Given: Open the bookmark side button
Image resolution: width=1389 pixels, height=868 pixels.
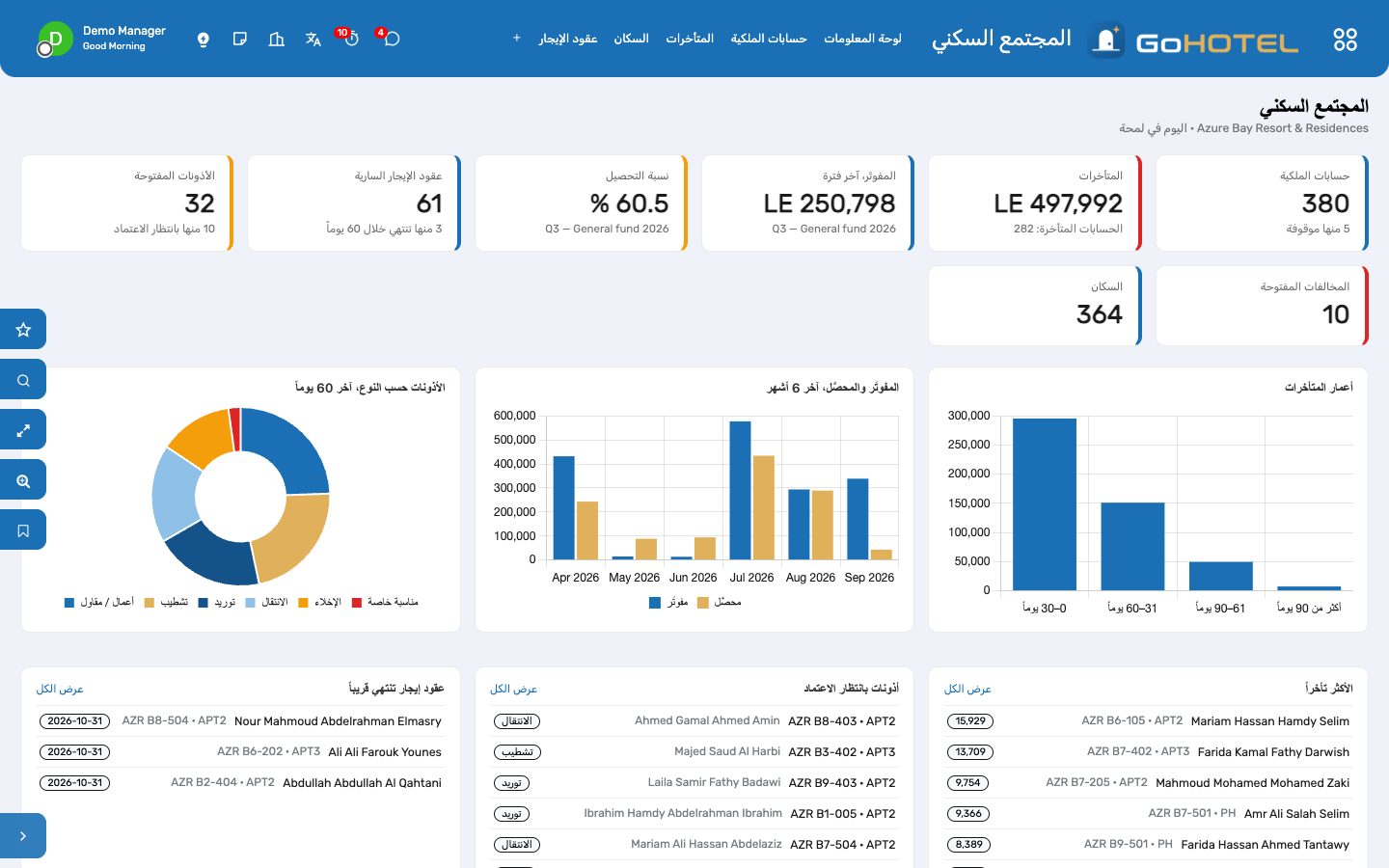Looking at the screenshot, I should (23, 529).
